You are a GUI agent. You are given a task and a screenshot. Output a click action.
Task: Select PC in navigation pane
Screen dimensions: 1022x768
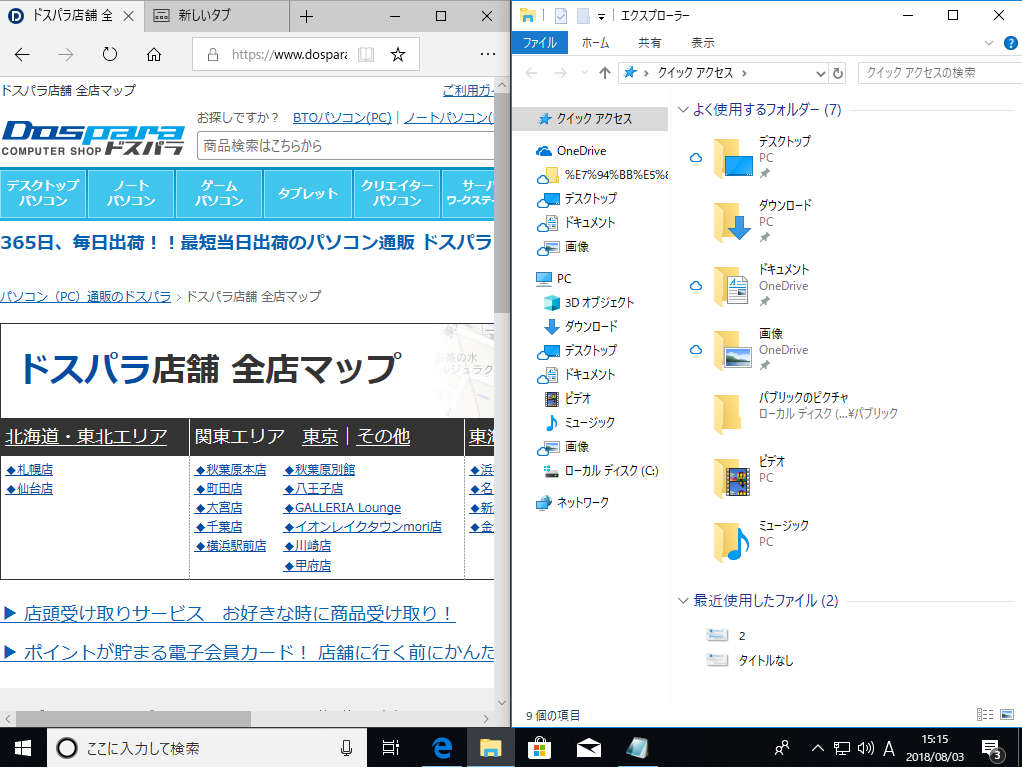[554, 279]
